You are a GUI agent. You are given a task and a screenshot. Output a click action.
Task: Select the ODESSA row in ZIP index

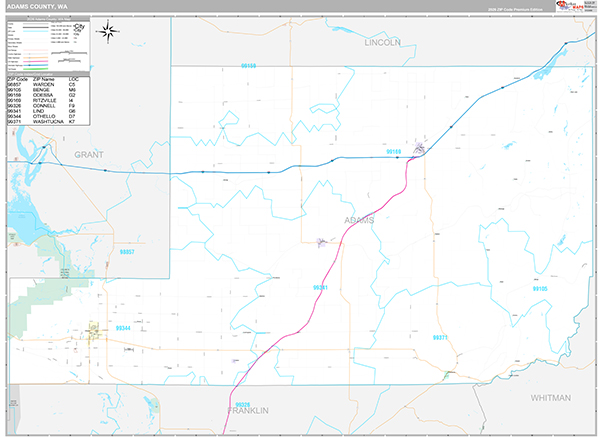[x=48, y=95]
